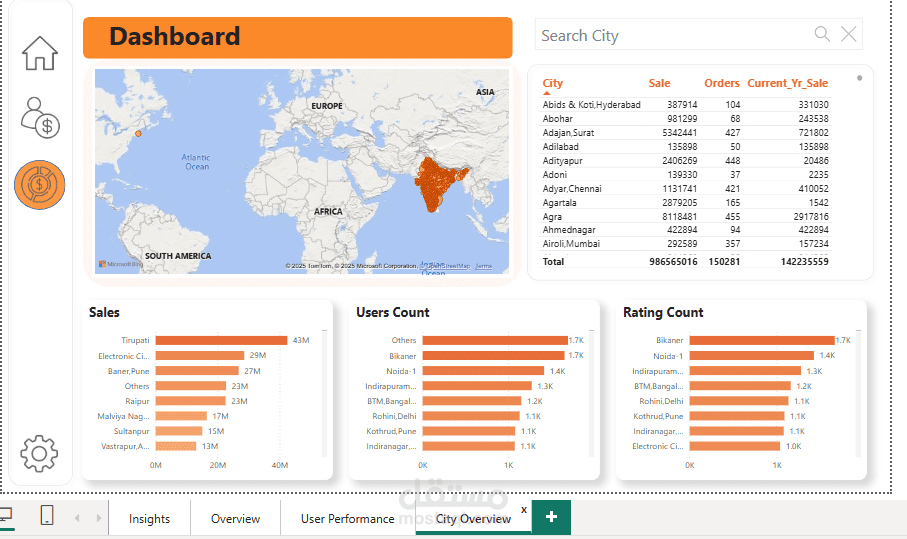Click the Sales chart vertical scrollbar
907x539 pixels.
pos(325,393)
